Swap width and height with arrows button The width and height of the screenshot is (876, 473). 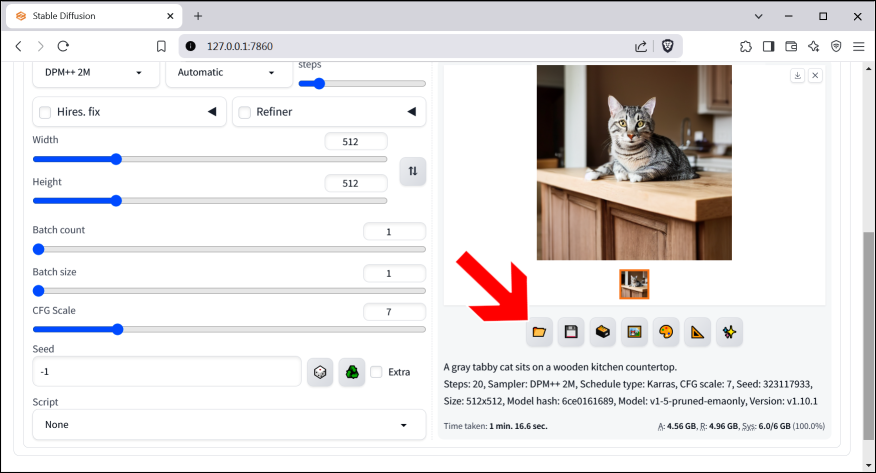[413, 171]
